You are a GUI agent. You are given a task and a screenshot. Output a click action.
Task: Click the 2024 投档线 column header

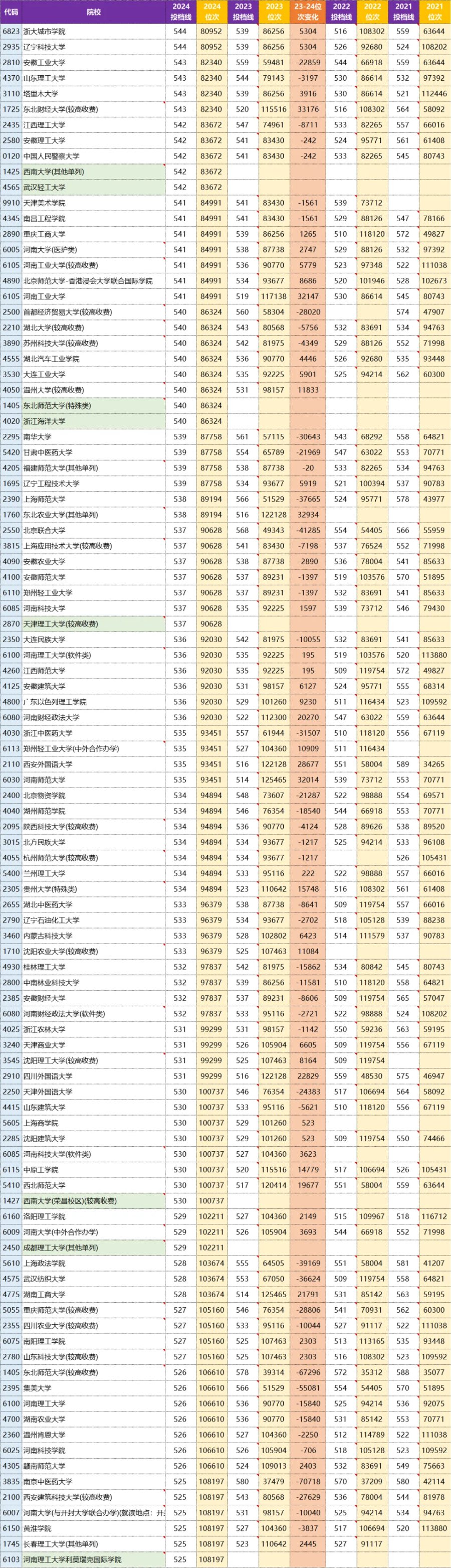[x=180, y=12]
